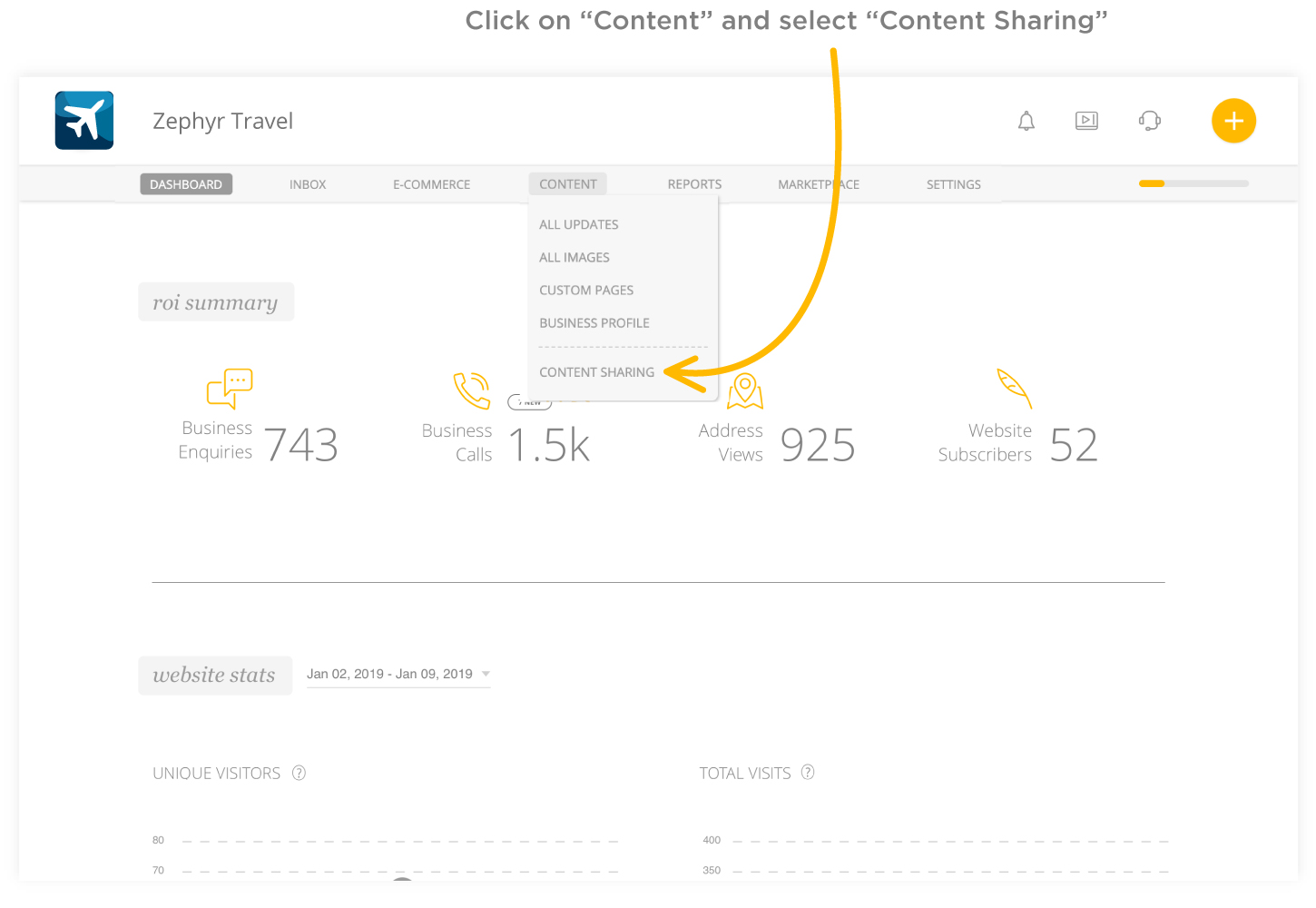Click the Website Subscribers feather icon

1015,389
